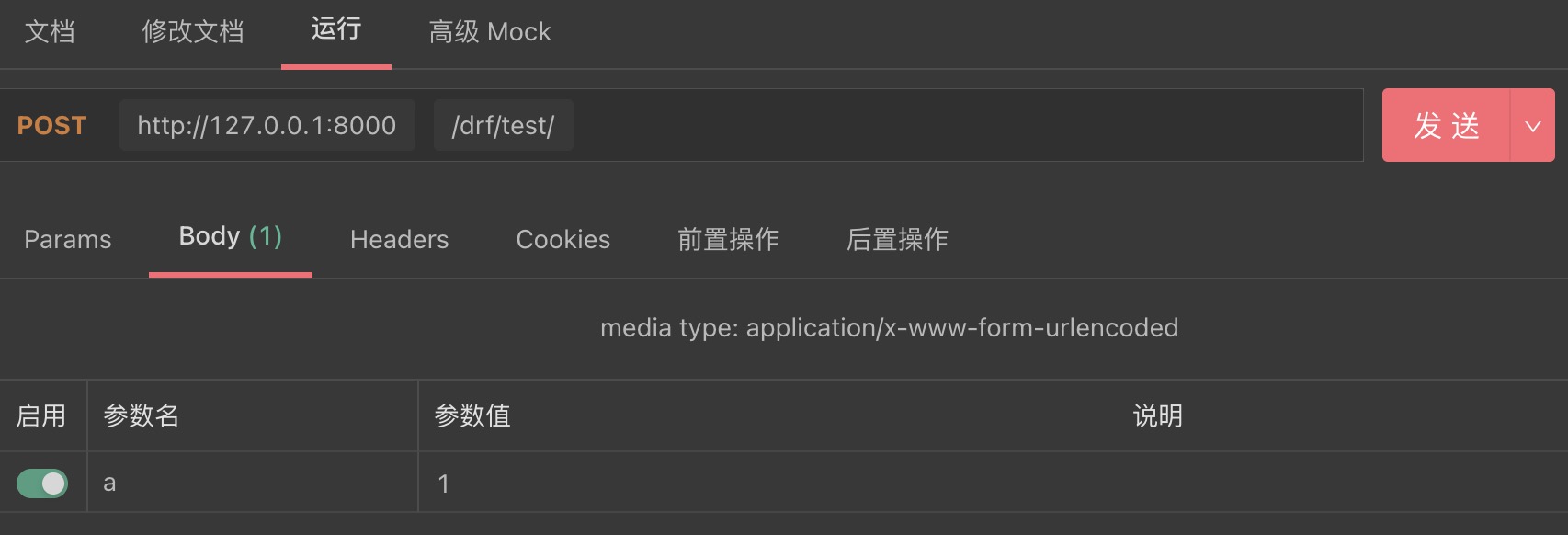Open the Cookies tab
Viewport: 1568px width, 535px height.
click(x=562, y=239)
